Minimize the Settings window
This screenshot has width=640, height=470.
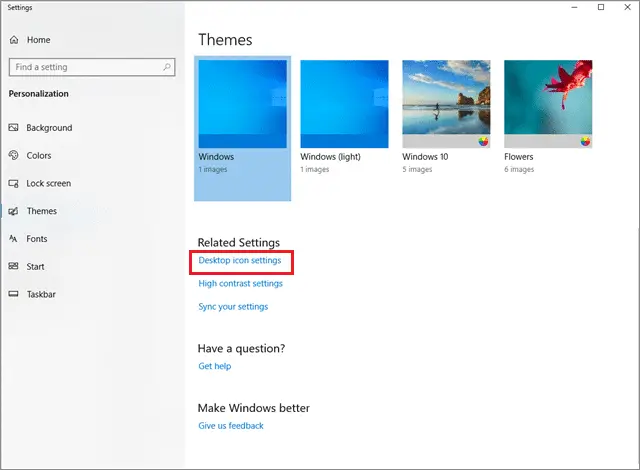(x=574, y=7)
